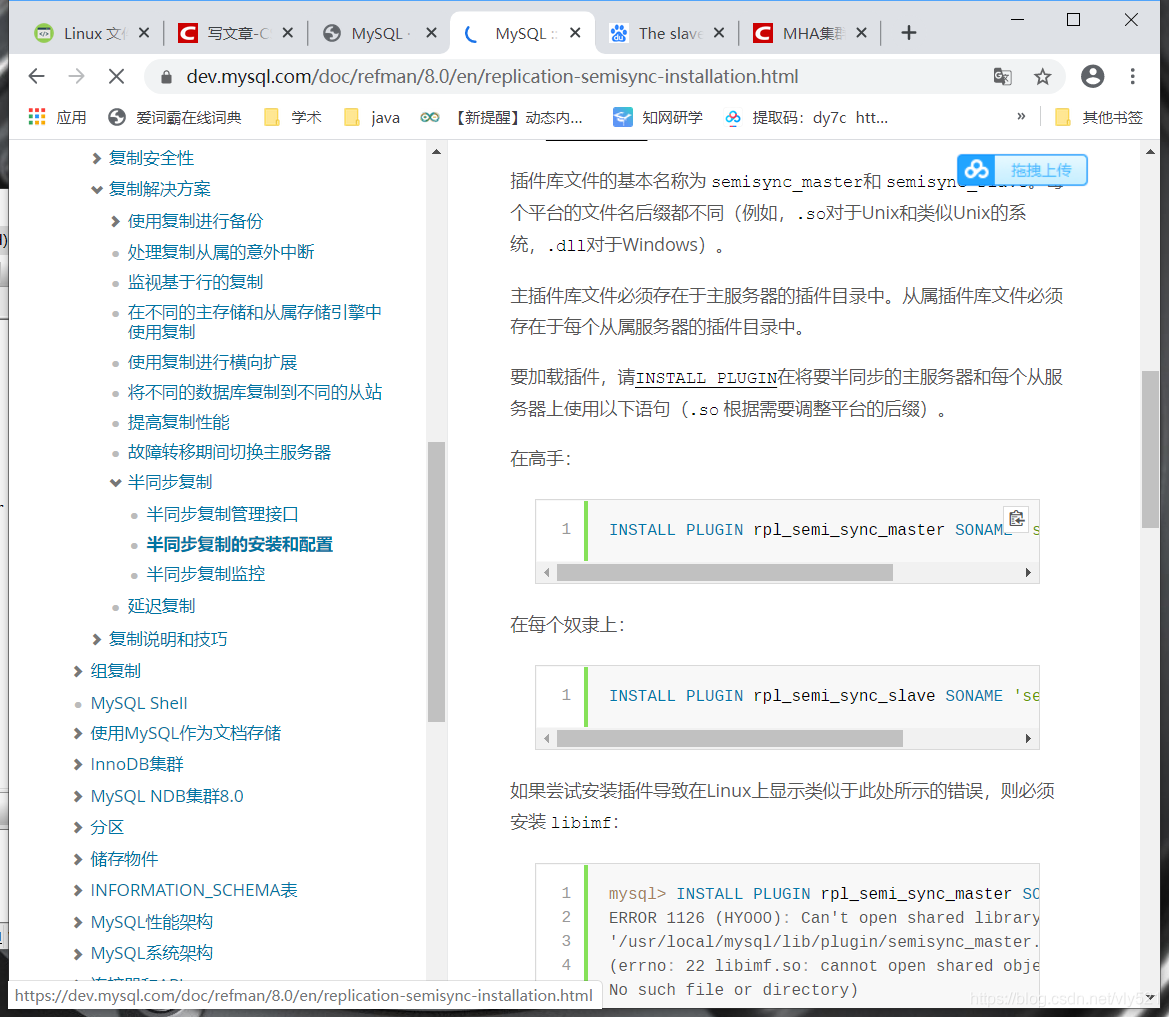Screen dimensions: 1169x1017
Task: Click the sidebar vertical scrollbar thumb
Action: coord(437,582)
